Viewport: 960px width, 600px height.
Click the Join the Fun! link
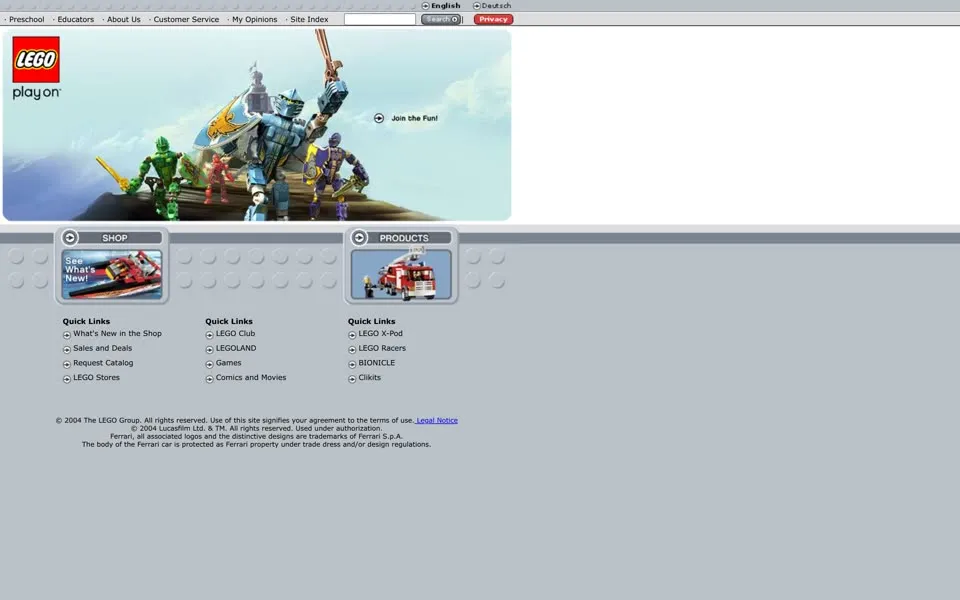tap(414, 118)
